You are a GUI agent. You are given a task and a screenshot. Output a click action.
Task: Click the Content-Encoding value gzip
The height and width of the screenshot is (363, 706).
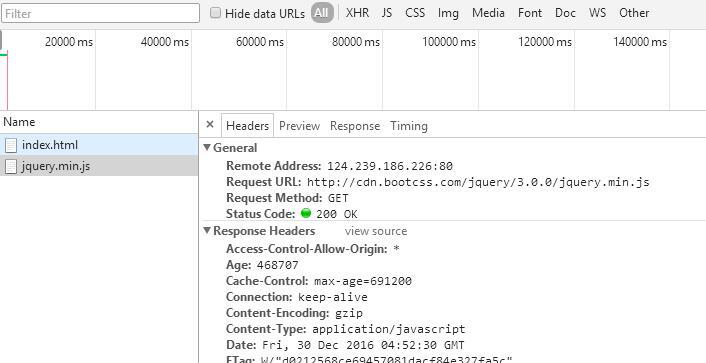point(349,313)
